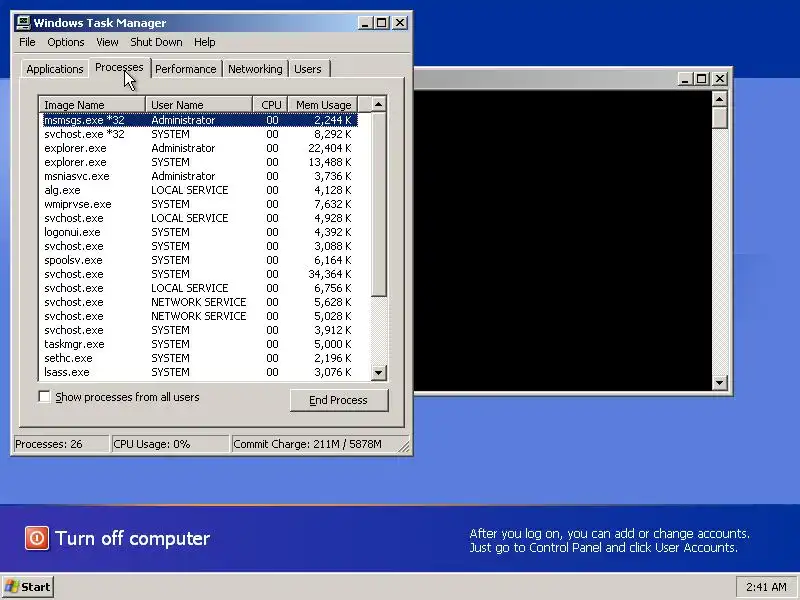Select the msmsgs.exe *32 process row

point(199,120)
